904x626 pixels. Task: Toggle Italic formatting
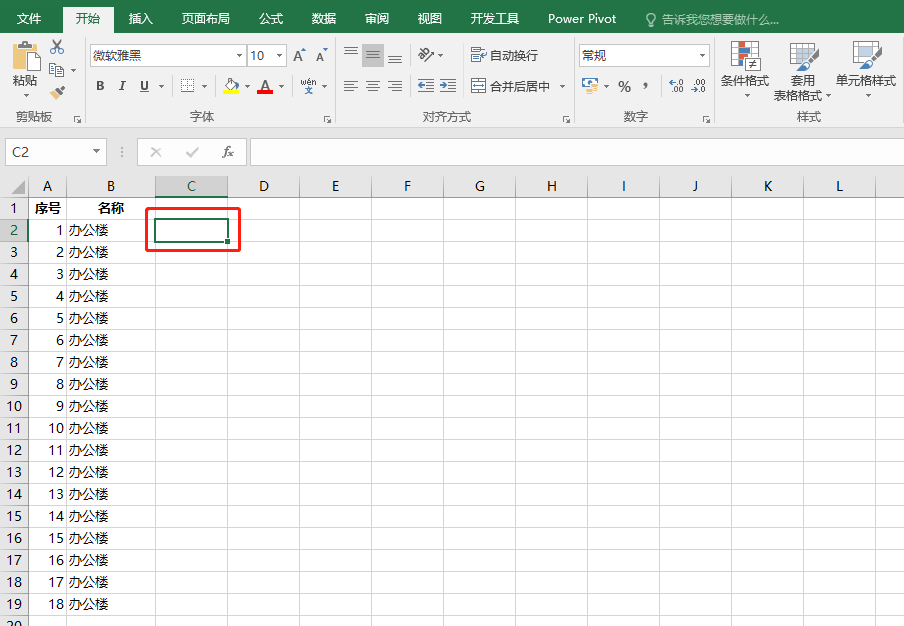point(122,86)
